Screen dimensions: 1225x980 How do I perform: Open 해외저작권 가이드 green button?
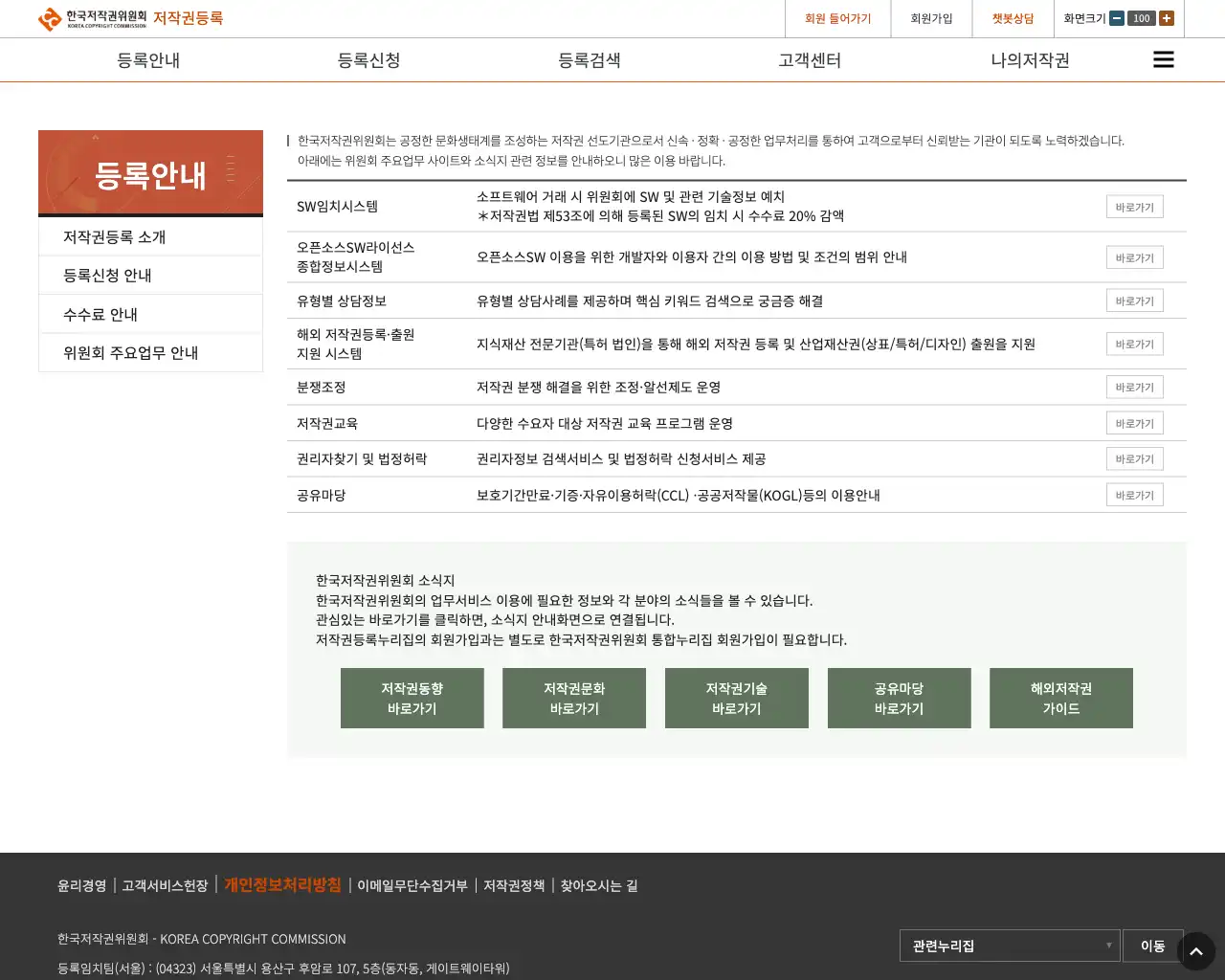point(1061,699)
